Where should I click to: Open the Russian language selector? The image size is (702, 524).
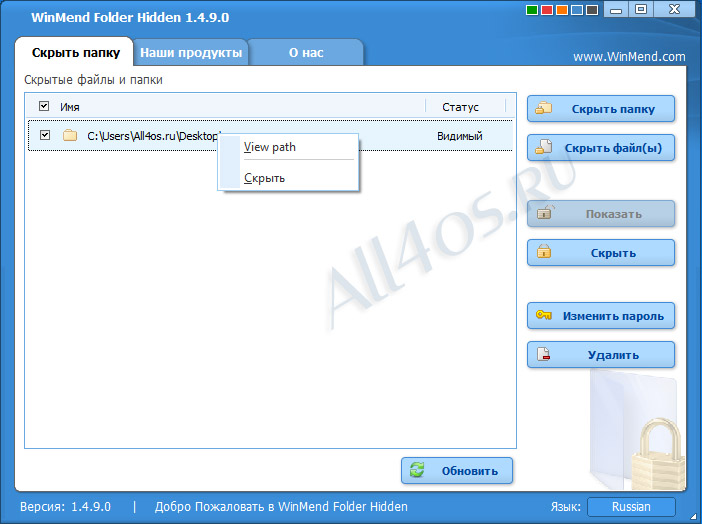point(631,507)
